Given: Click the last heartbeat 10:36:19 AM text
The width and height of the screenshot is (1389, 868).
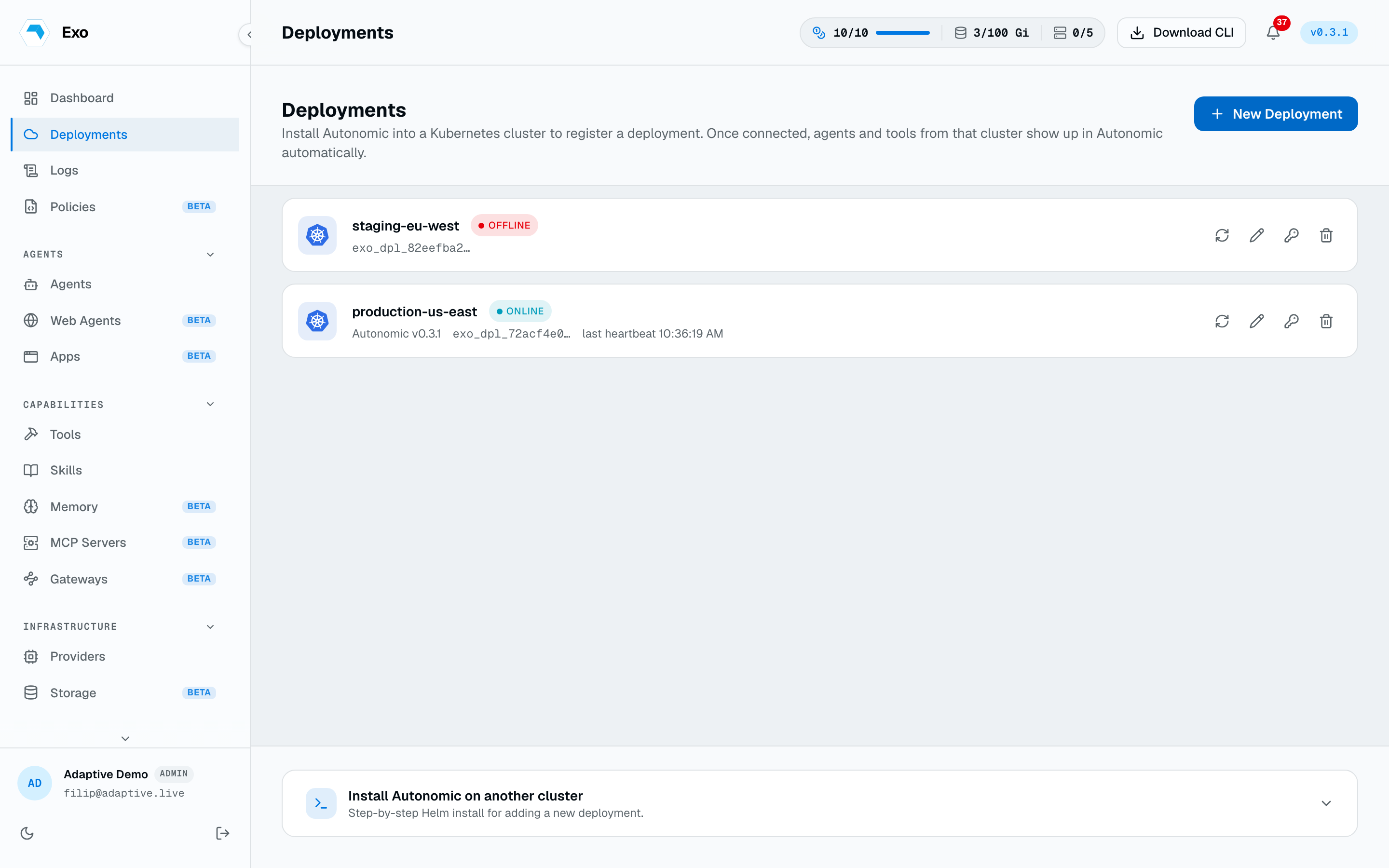Looking at the screenshot, I should click(x=653, y=334).
